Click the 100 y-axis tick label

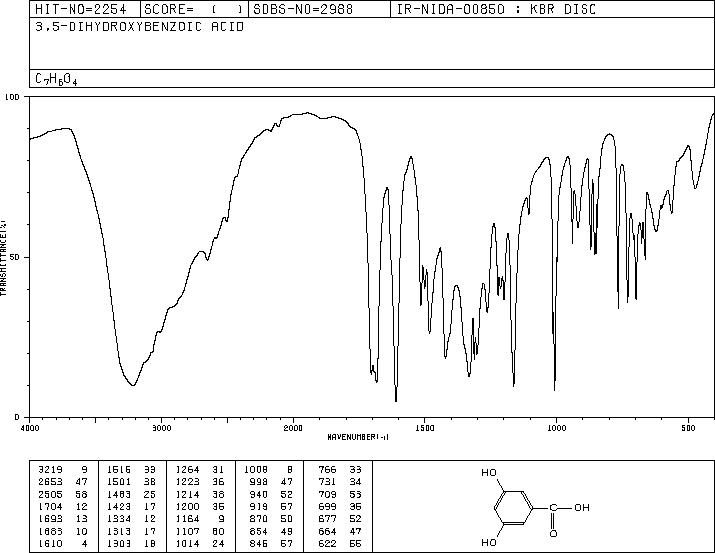pyautogui.click(x=14, y=97)
